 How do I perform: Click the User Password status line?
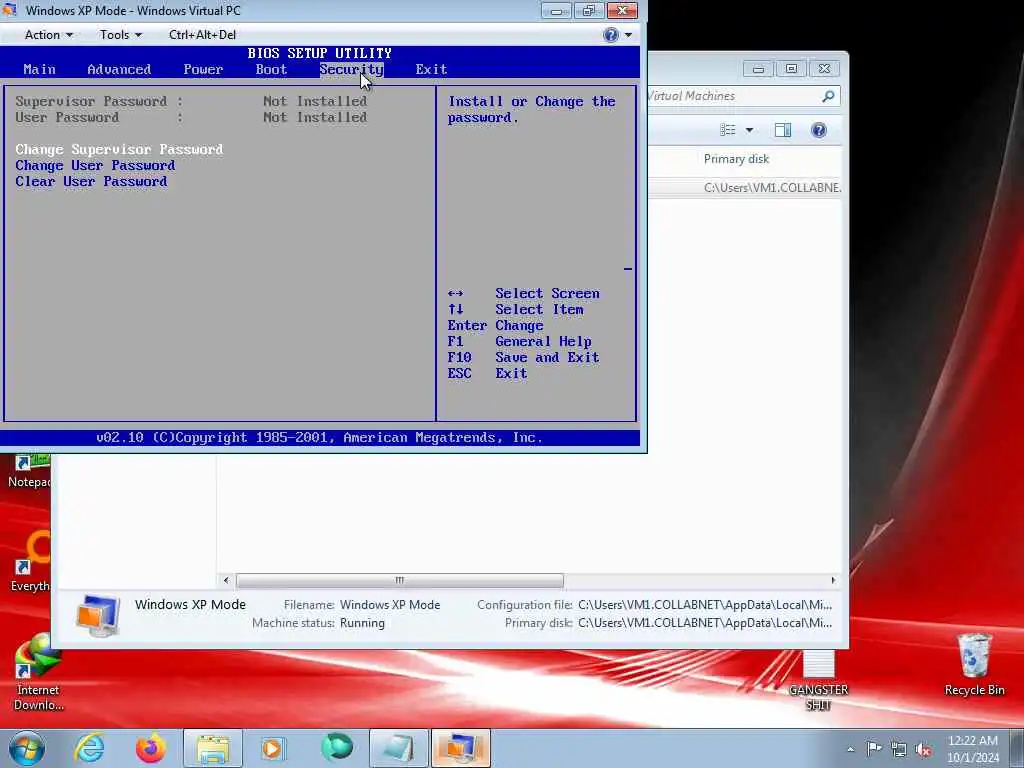point(191,118)
